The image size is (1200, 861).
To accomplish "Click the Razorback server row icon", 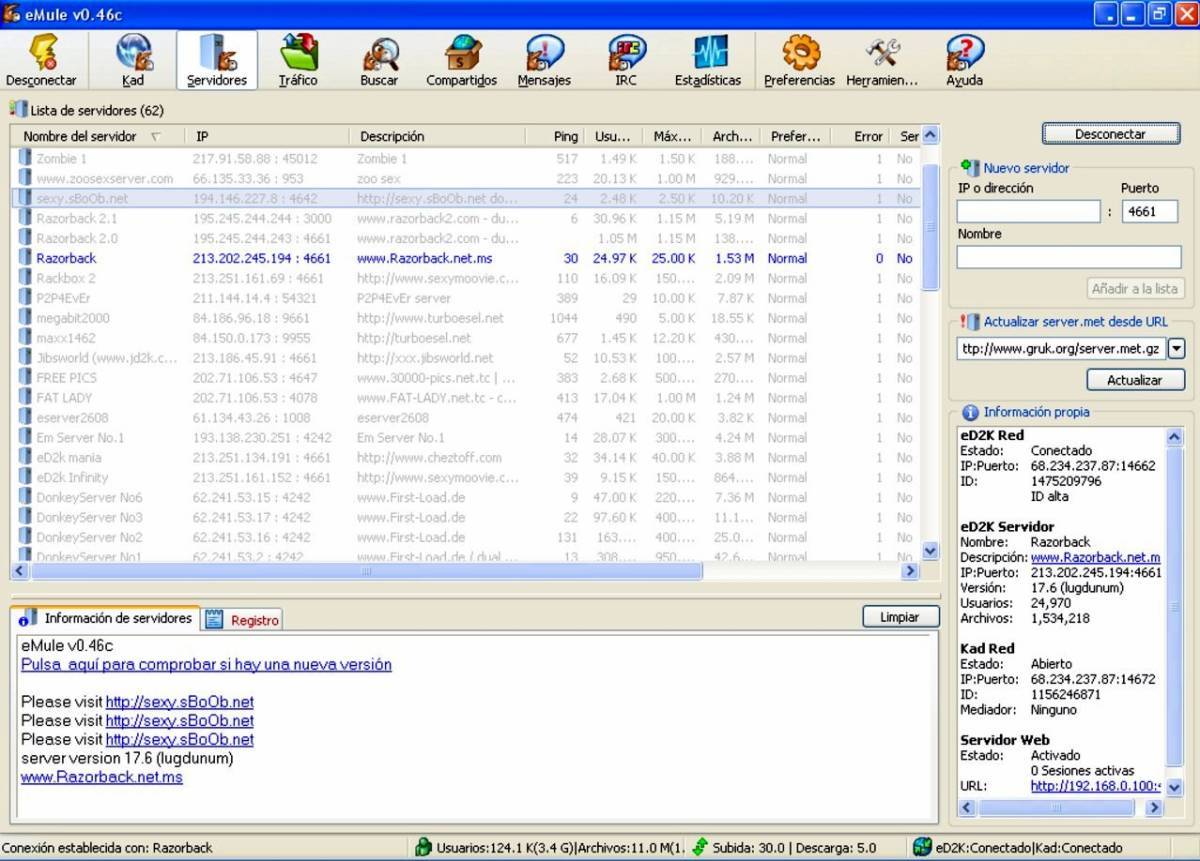I will [25, 258].
